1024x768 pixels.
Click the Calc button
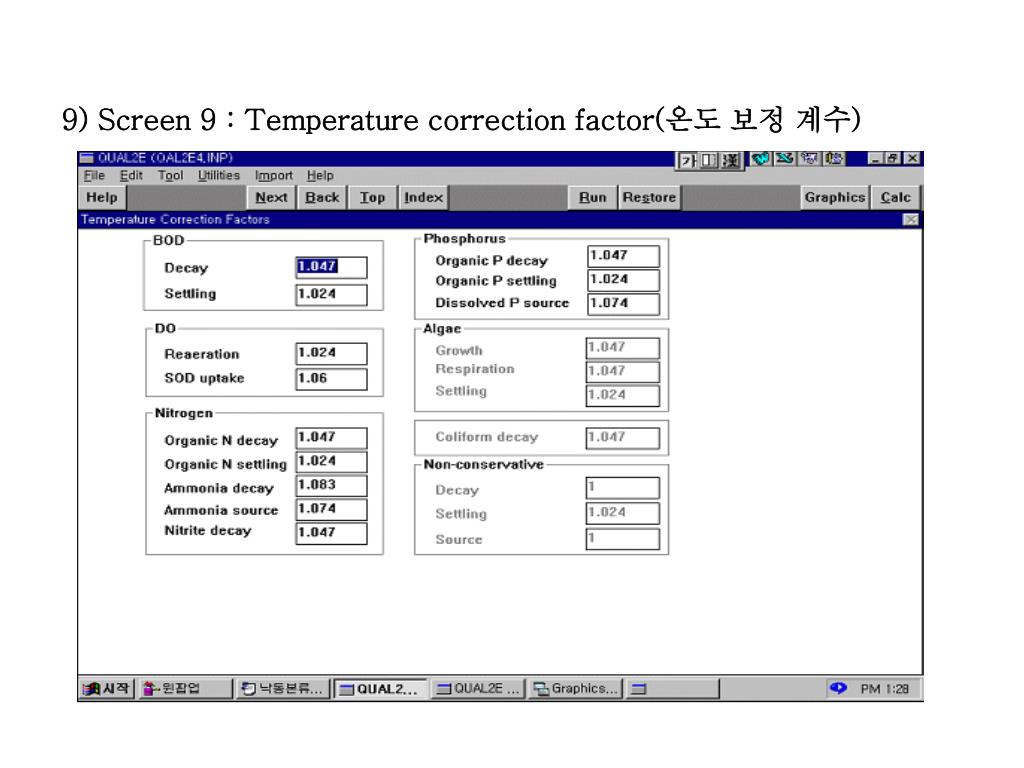tap(895, 197)
